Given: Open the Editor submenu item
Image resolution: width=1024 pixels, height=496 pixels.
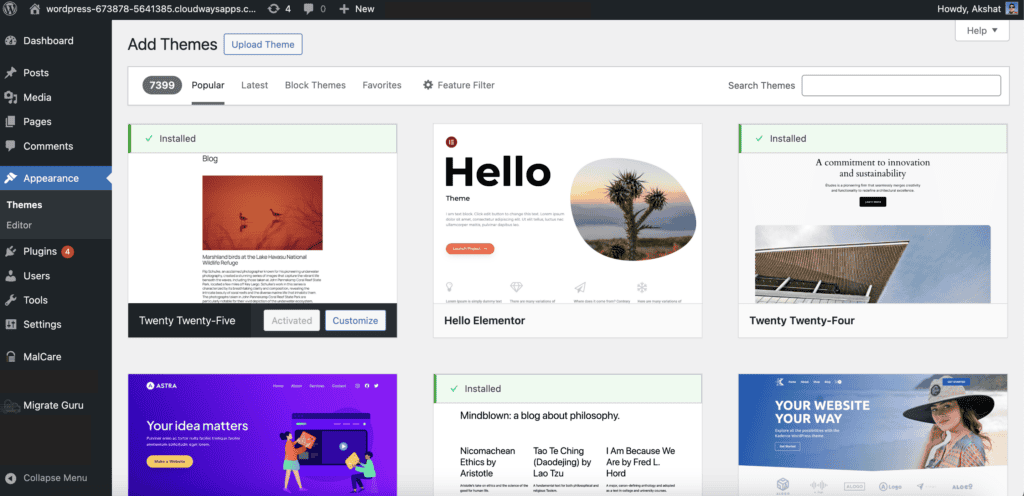Looking at the screenshot, I should pos(20,225).
